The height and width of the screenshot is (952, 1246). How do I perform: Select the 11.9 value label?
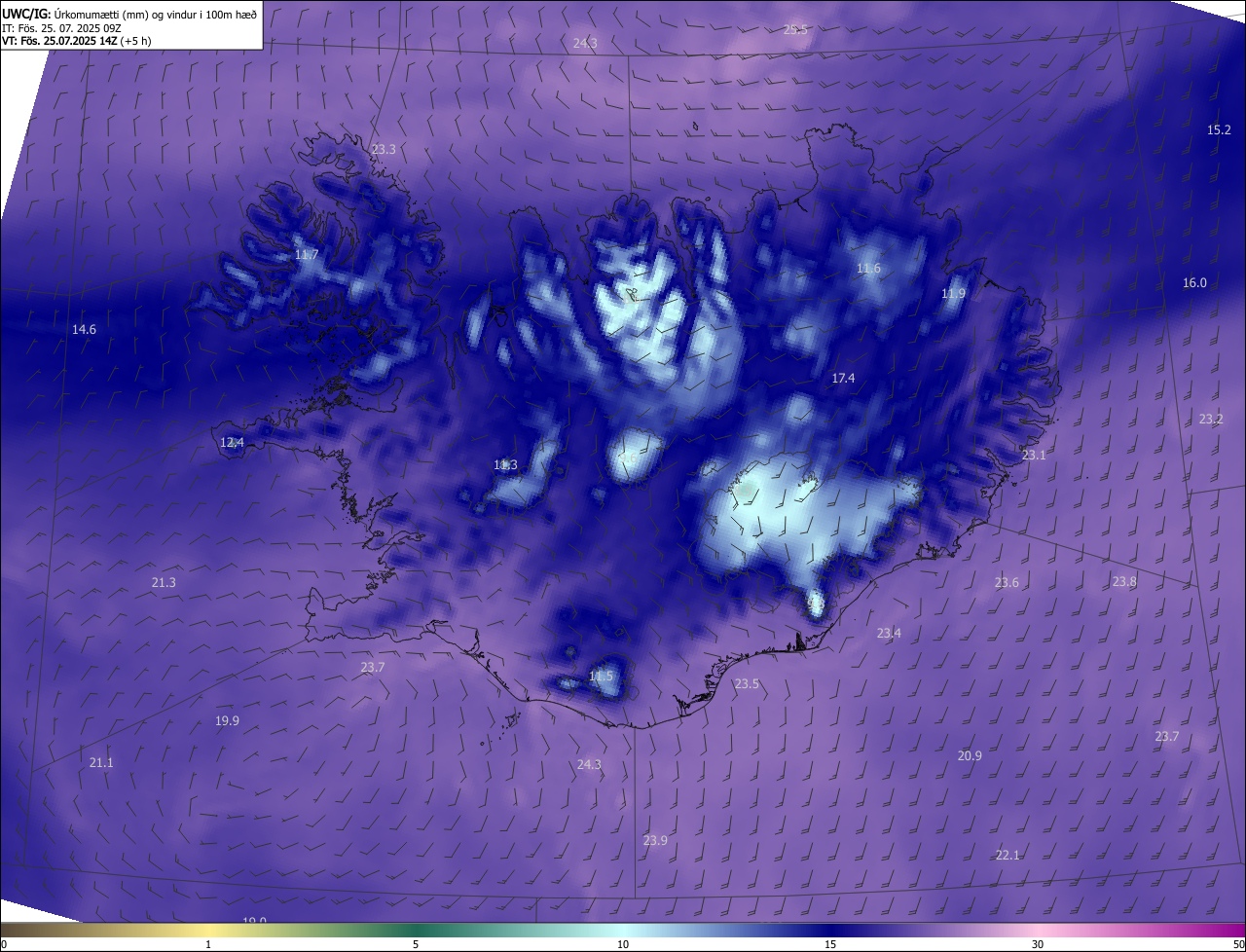[x=953, y=294]
